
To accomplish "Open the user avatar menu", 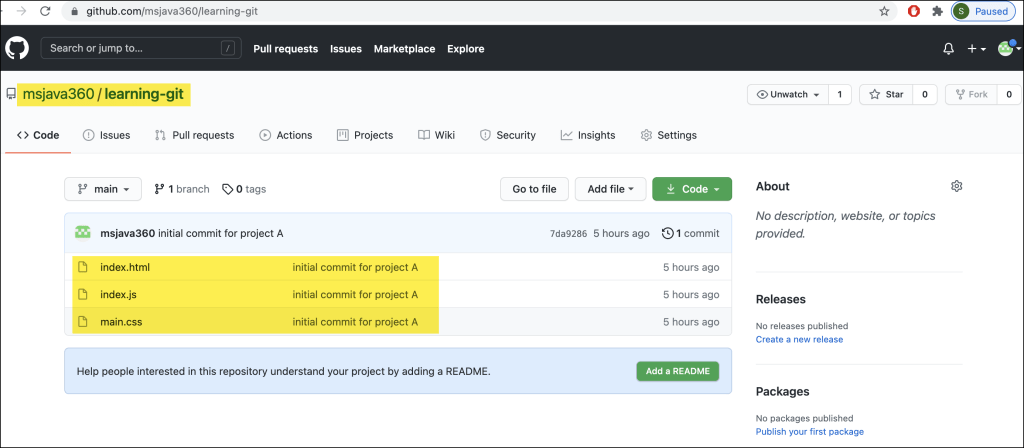I will point(1009,48).
